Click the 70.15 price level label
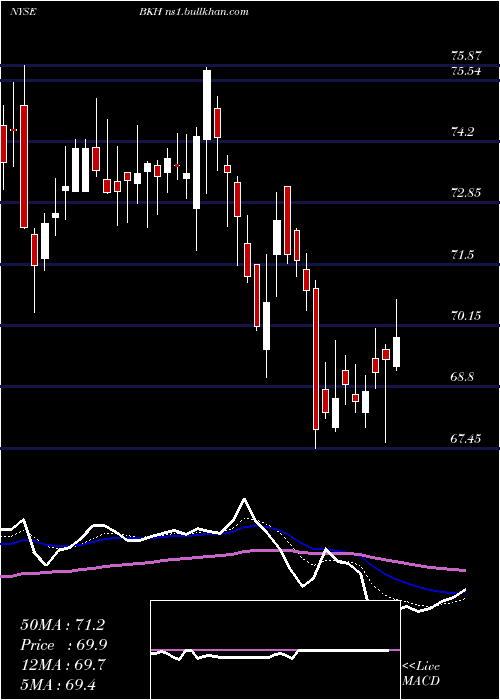This screenshot has width=500, height=700. (x=466, y=316)
